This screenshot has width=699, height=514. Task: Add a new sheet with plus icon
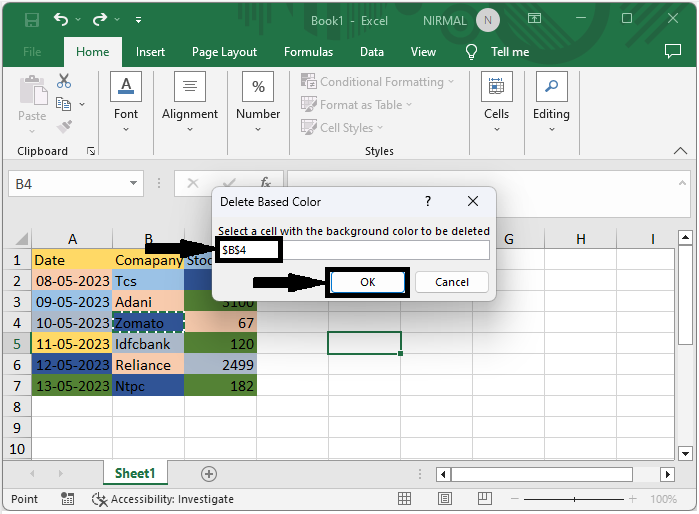click(209, 473)
